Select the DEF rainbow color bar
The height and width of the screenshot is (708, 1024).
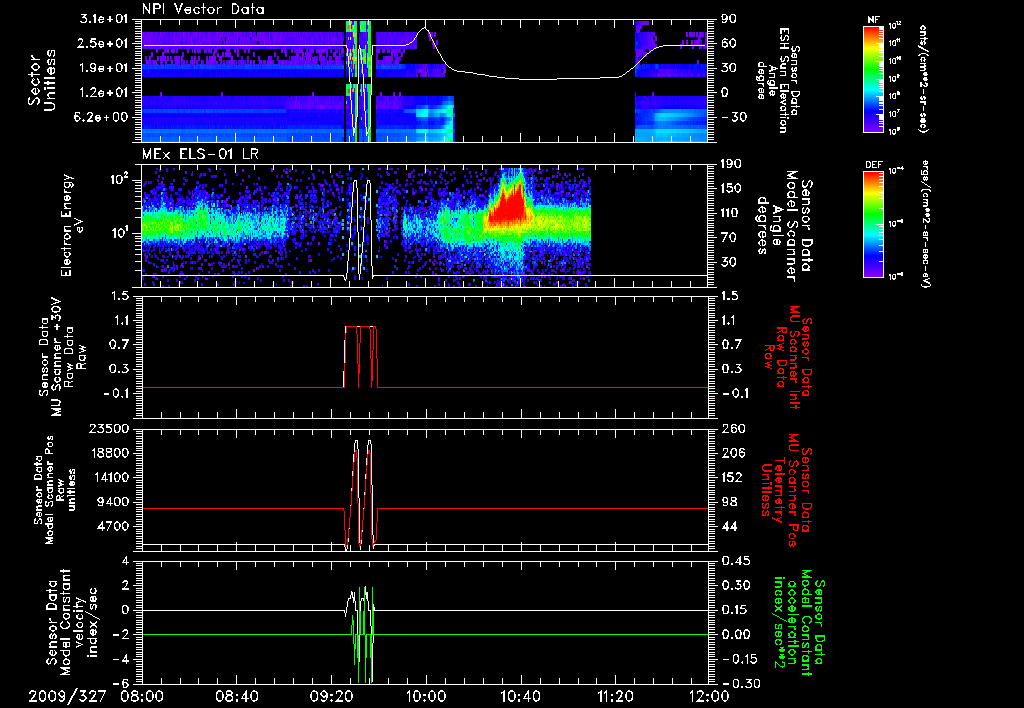tap(873, 224)
